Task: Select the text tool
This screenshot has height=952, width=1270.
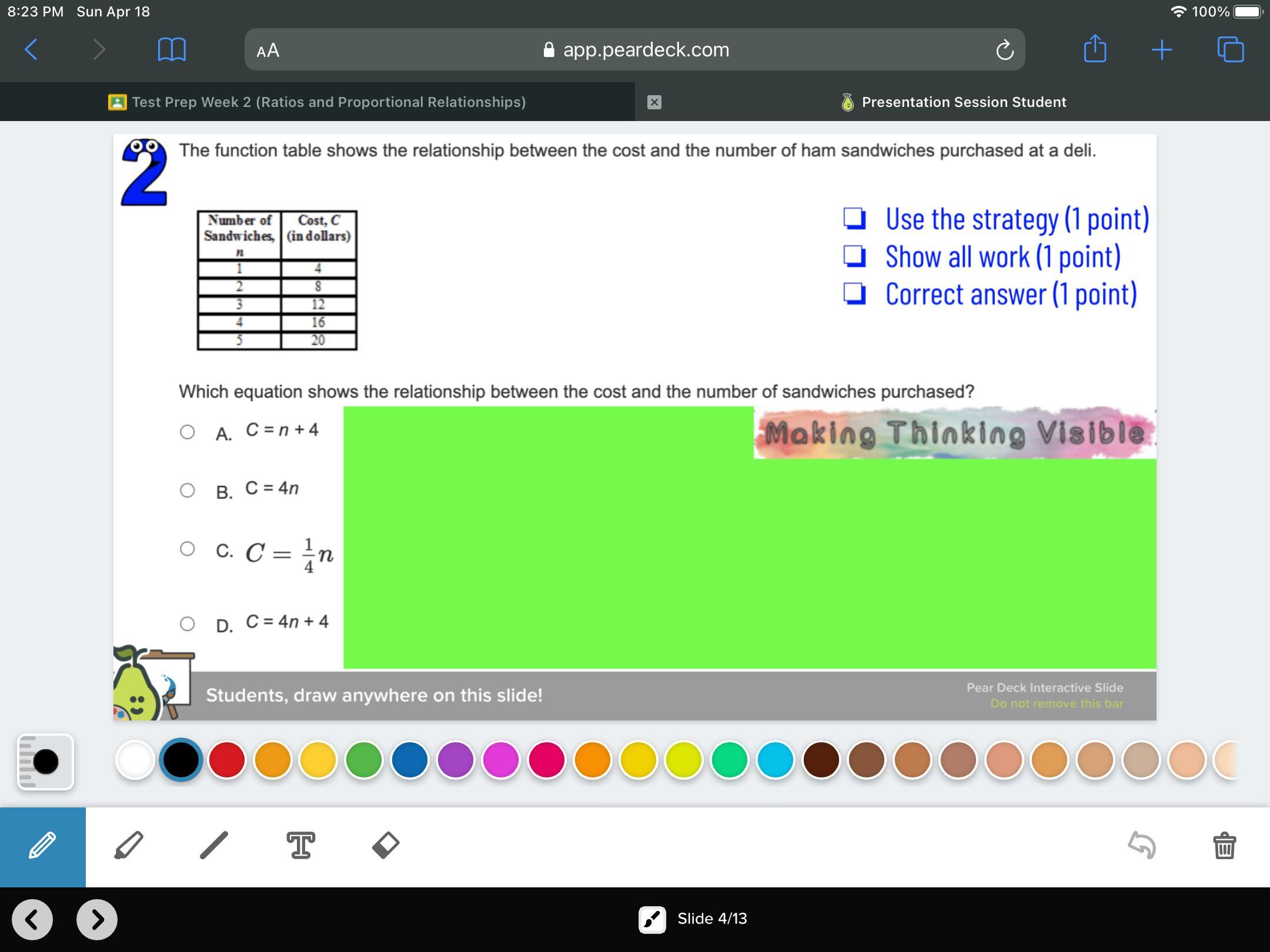Action: (300, 846)
